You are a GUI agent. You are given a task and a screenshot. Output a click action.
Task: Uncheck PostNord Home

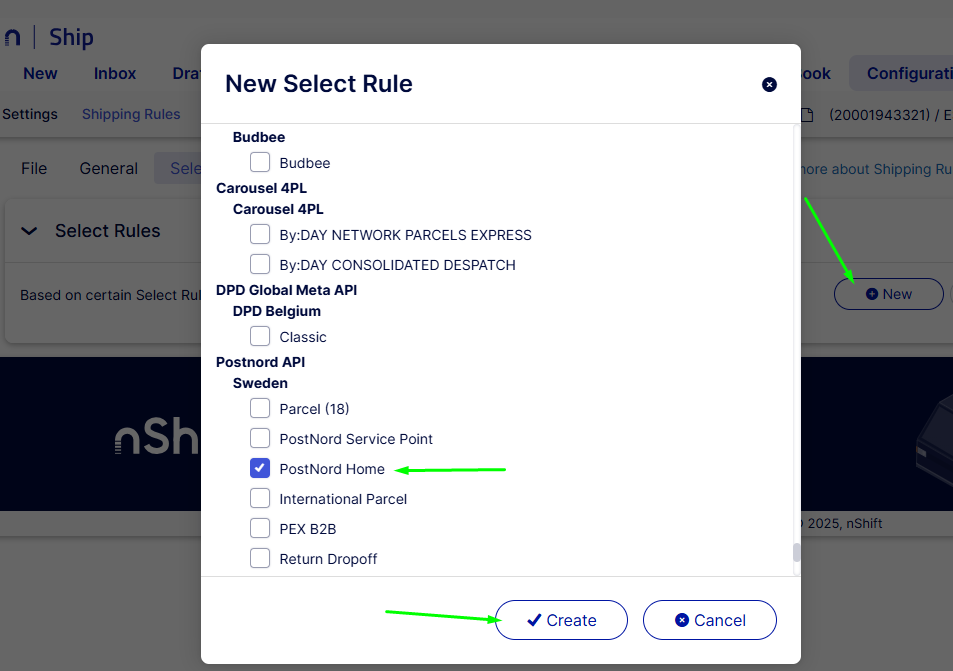260,468
